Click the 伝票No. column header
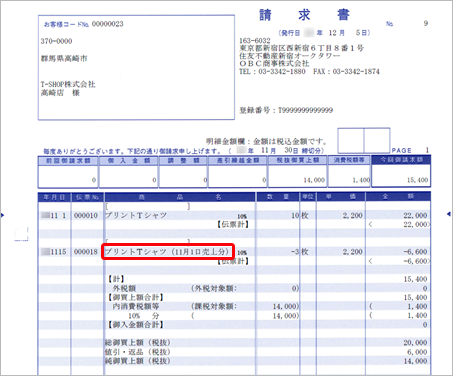Image resolution: width=453 pixels, height=376 pixels. click(x=87, y=197)
